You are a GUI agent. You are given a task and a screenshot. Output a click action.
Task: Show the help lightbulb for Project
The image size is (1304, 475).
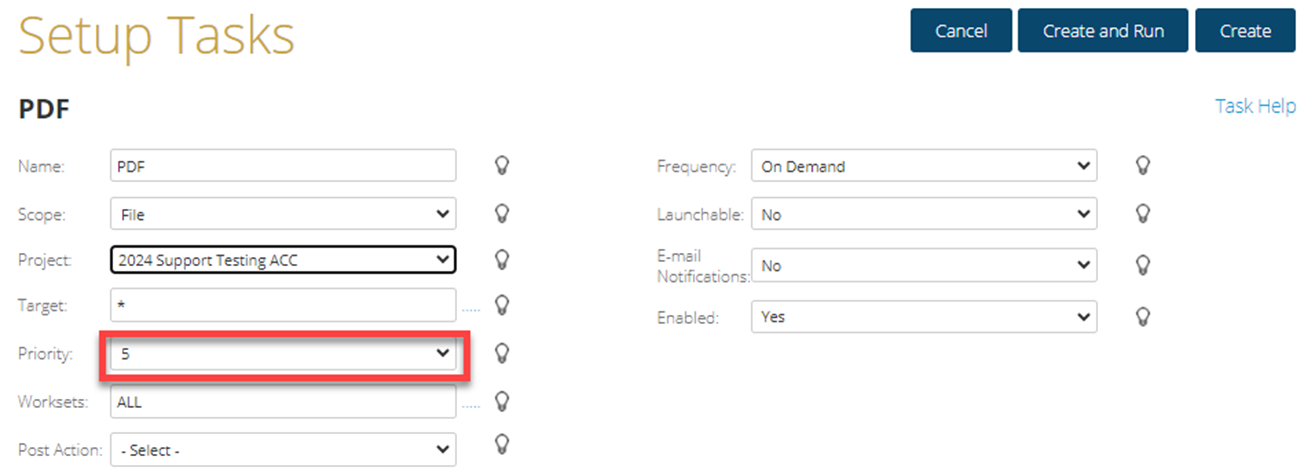(x=503, y=260)
